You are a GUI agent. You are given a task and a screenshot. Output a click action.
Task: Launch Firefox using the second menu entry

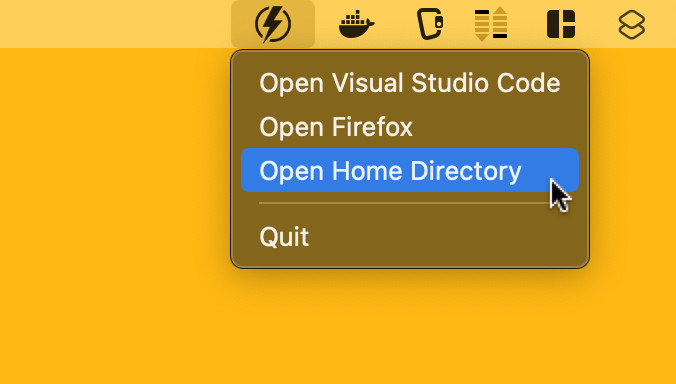(410, 127)
